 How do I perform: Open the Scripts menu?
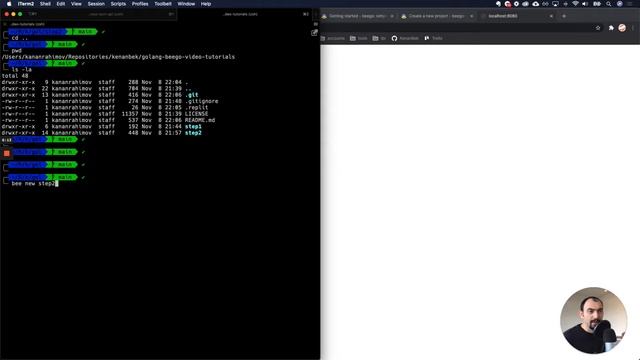[118, 4]
